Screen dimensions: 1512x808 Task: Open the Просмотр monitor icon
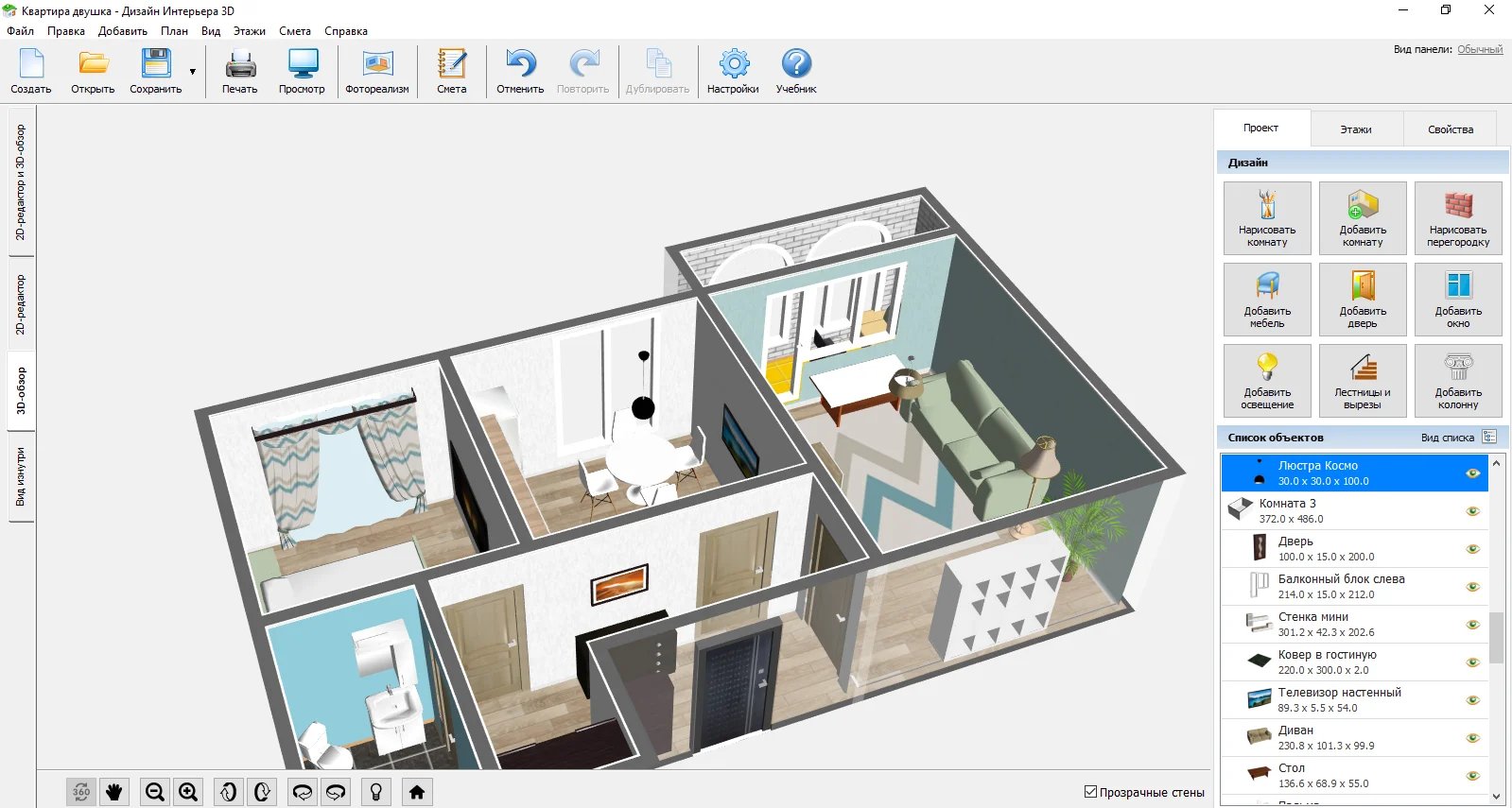[x=302, y=71]
